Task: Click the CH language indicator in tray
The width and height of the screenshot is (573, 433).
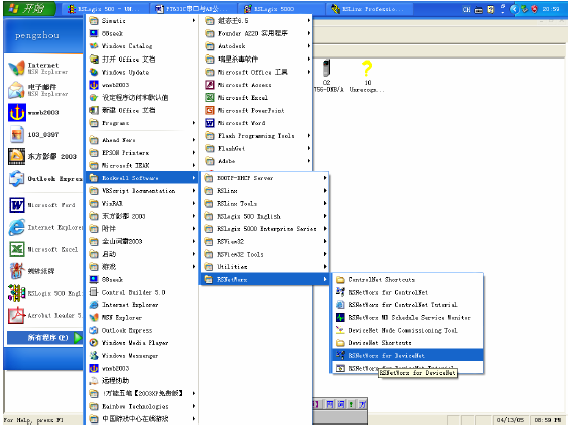Action: coord(466,10)
